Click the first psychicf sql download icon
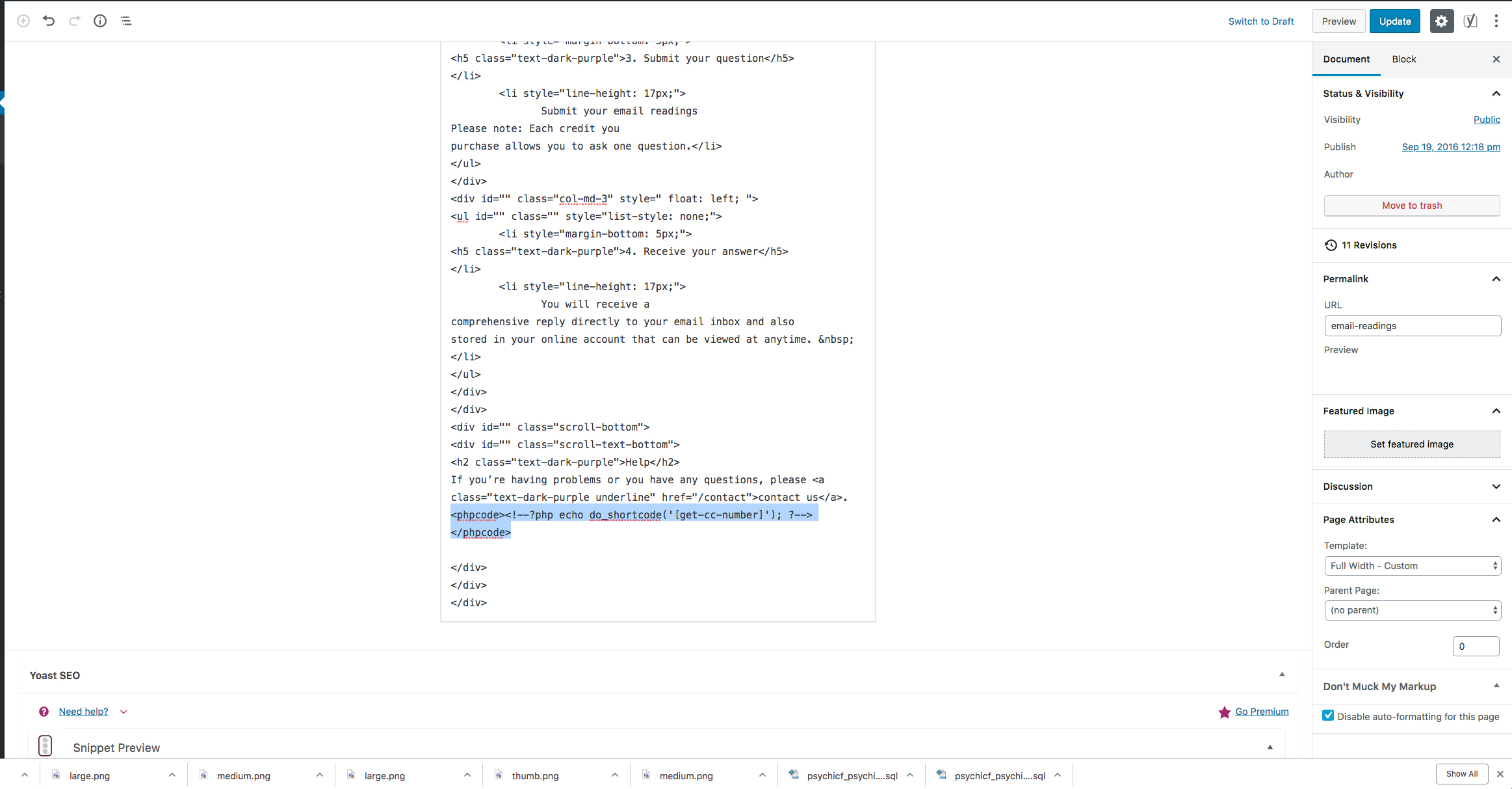 [794, 775]
